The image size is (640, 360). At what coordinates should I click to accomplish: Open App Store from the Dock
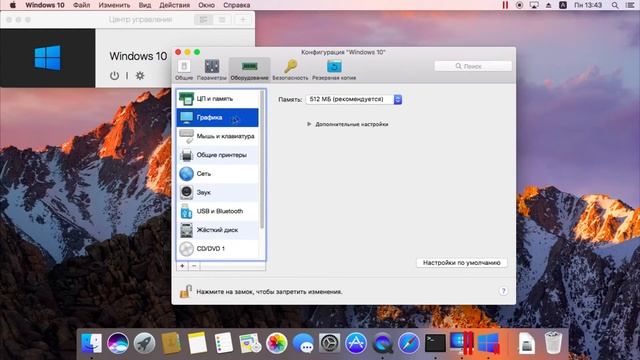[356, 343]
